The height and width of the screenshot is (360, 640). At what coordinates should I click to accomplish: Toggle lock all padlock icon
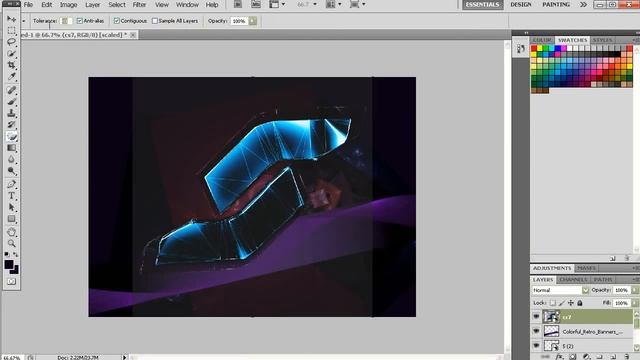point(580,303)
